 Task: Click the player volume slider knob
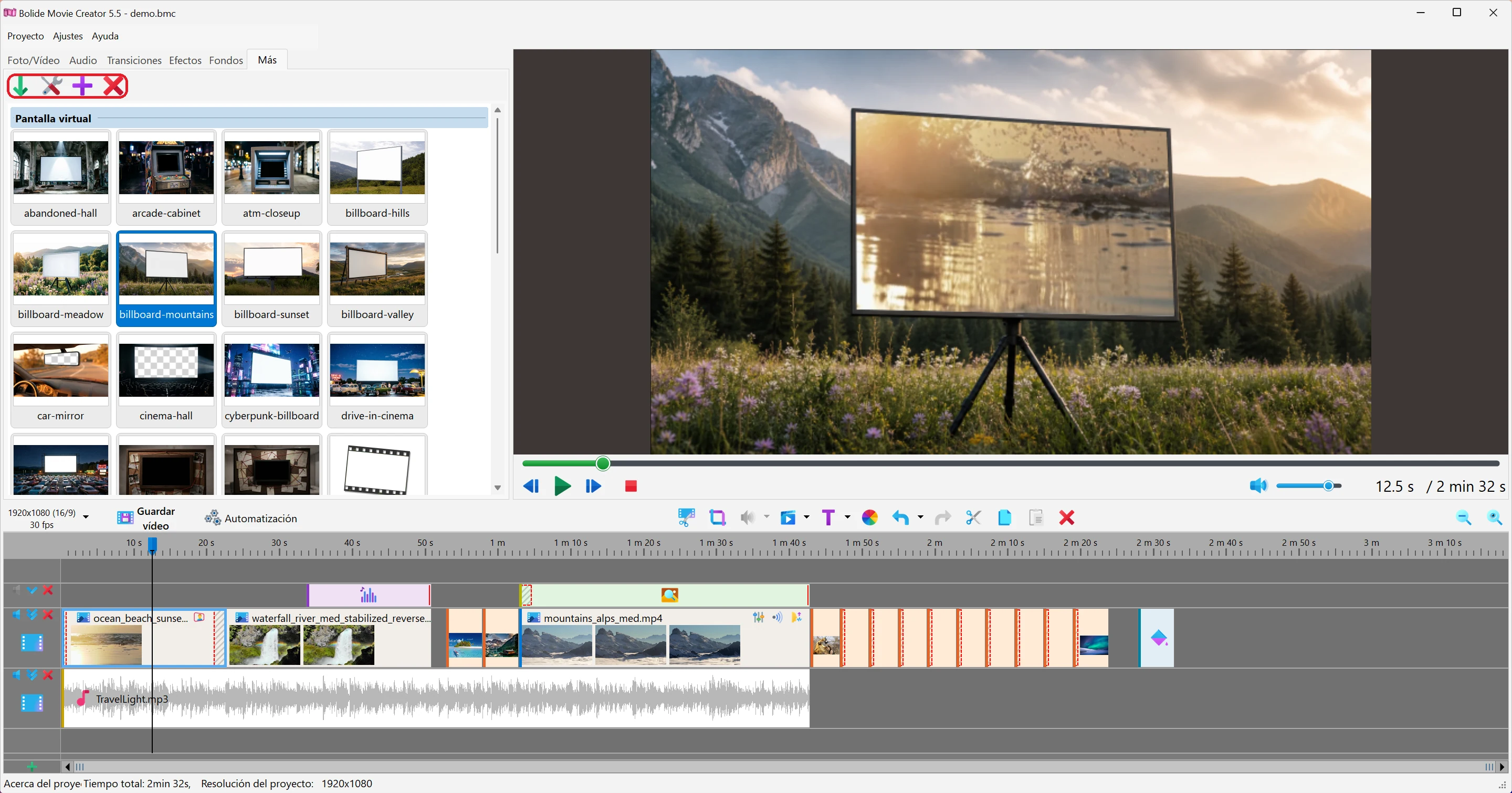pos(1329,485)
